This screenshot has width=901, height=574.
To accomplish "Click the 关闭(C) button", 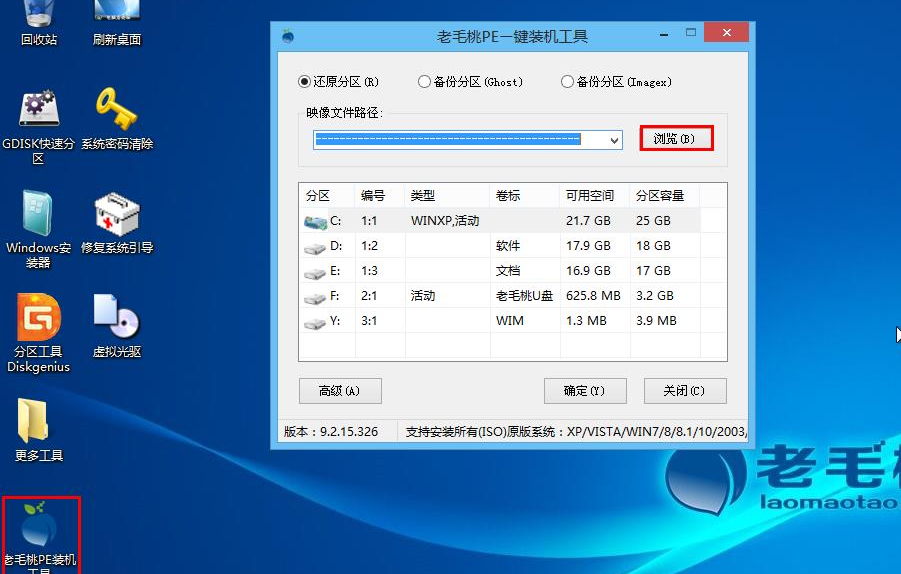I will pyautogui.click(x=685, y=391).
